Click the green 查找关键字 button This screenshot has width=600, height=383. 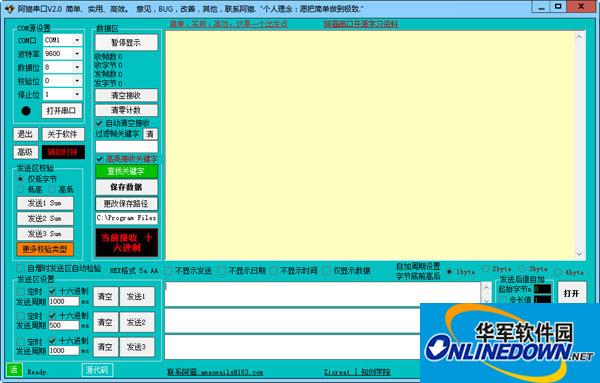(x=126, y=171)
